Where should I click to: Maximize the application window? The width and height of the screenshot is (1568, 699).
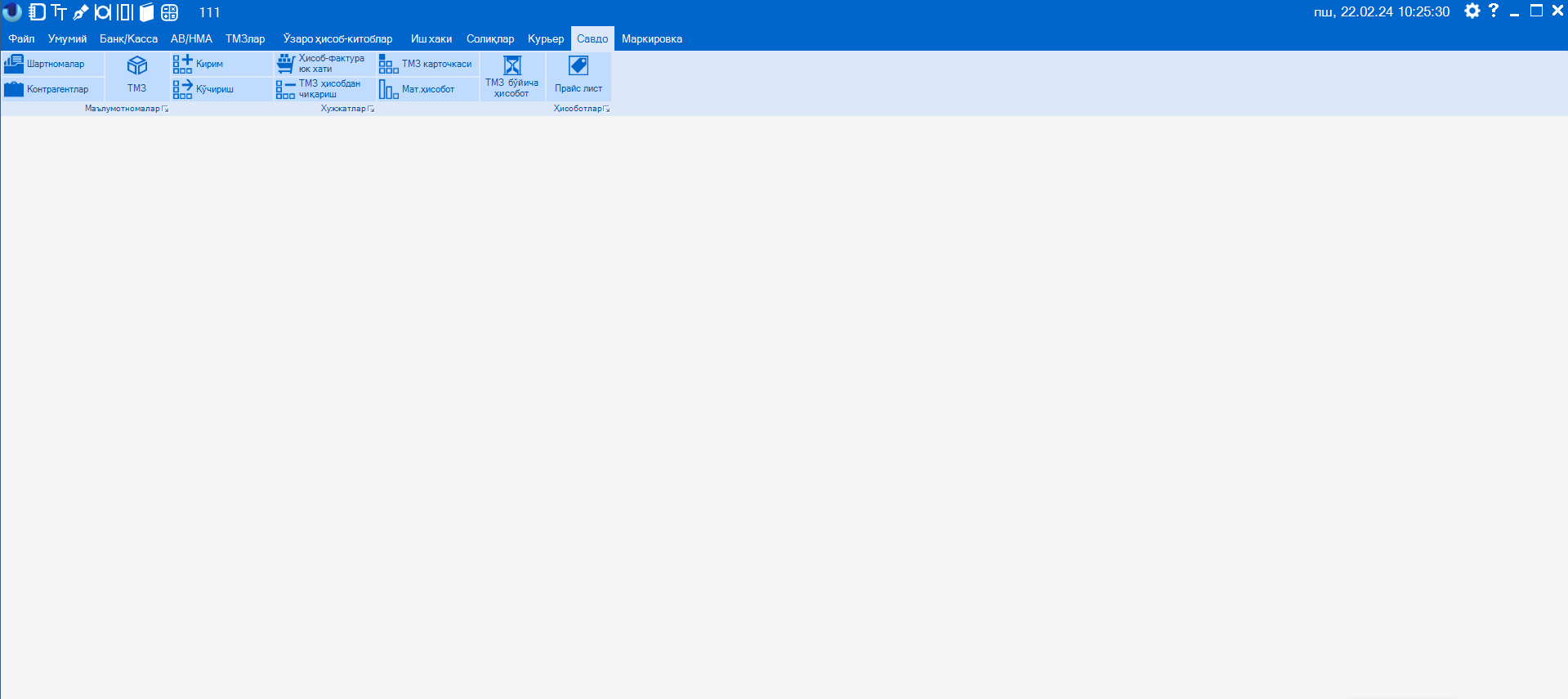pos(1536,11)
